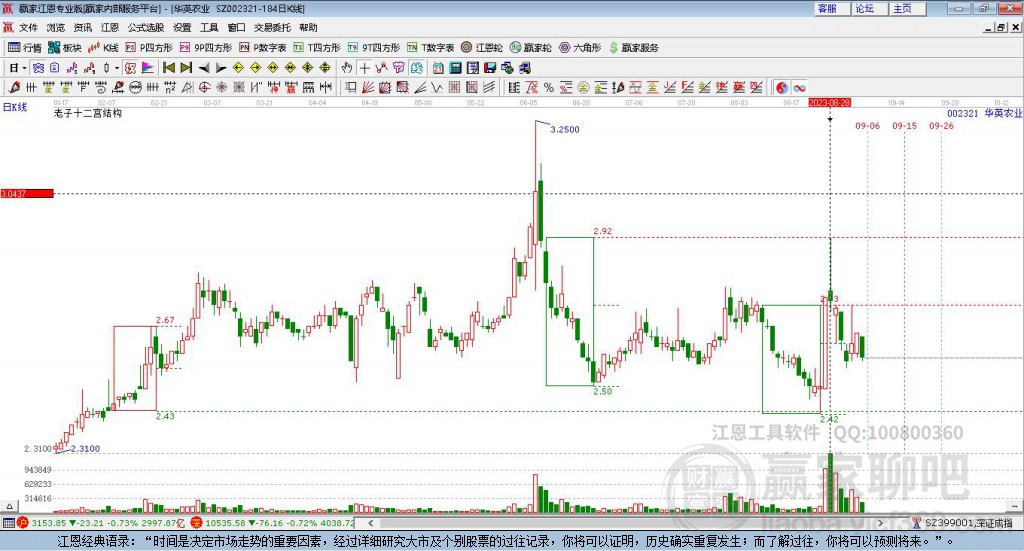Click the 09-06 forecast date label
The width and height of the screenshot is (1024, 551).
tap(867, 125)
